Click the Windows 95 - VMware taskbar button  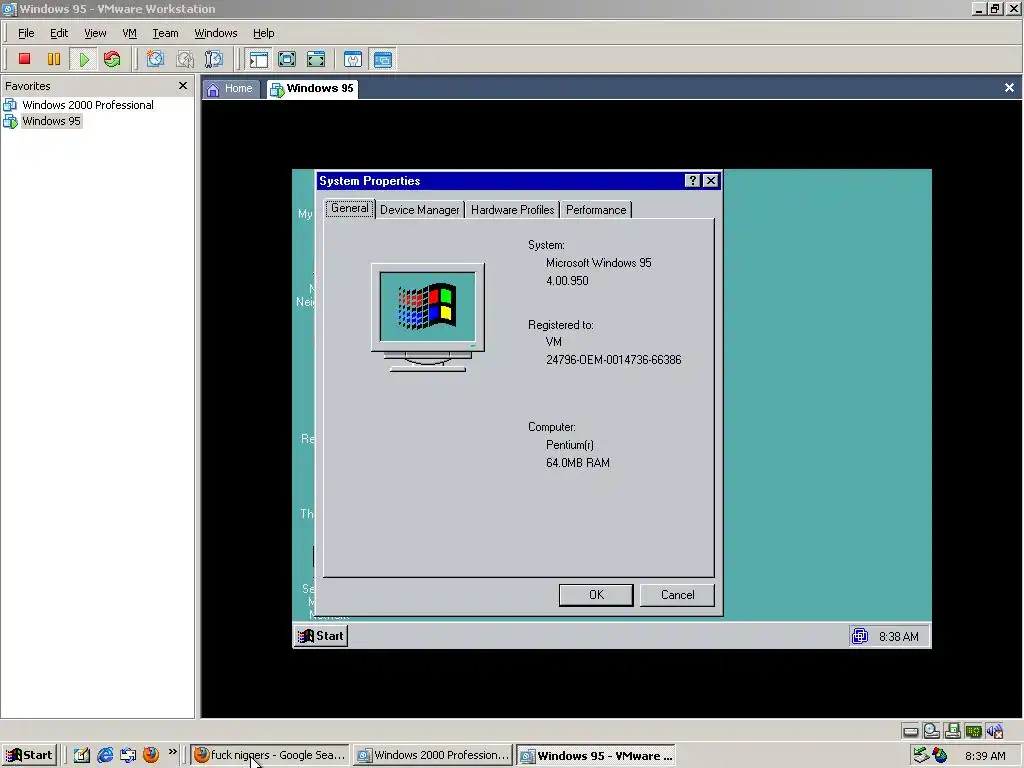(596, 756)
